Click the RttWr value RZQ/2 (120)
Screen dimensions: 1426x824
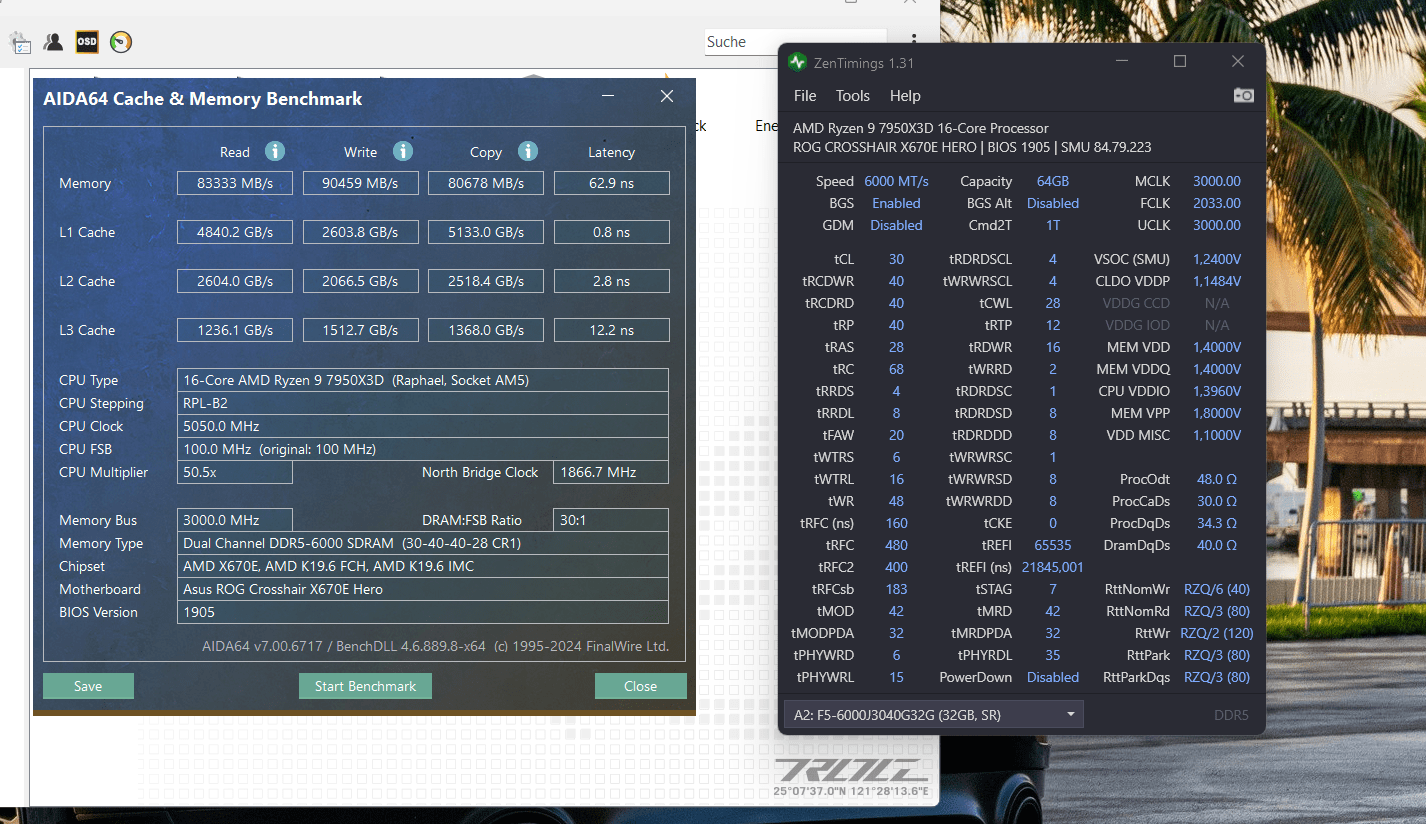[x=1217, y=633]
